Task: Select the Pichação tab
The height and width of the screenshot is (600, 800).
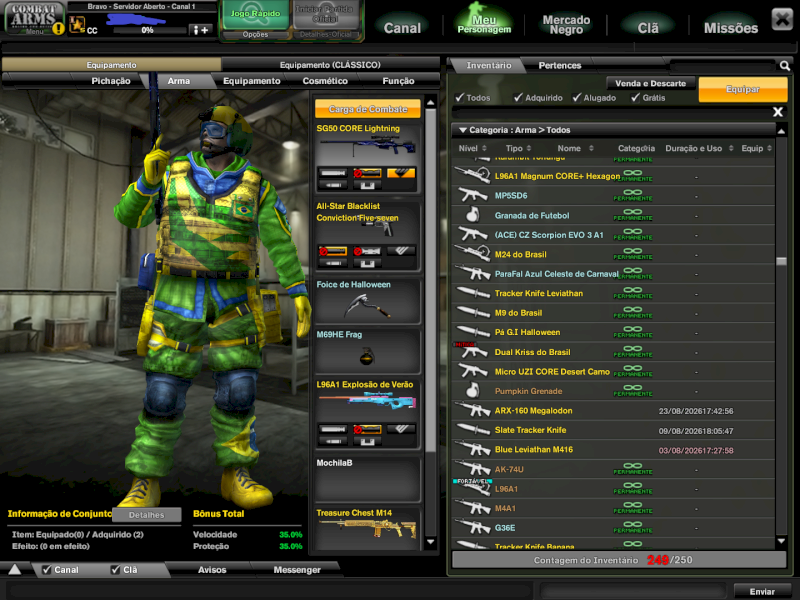Action: click(111, 81)
